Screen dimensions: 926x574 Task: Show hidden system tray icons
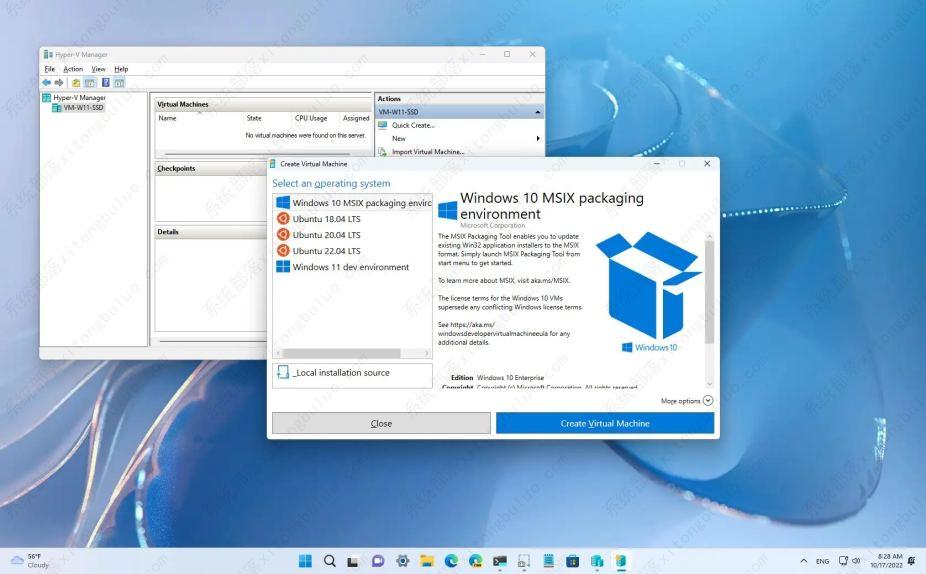coord(804,561)
